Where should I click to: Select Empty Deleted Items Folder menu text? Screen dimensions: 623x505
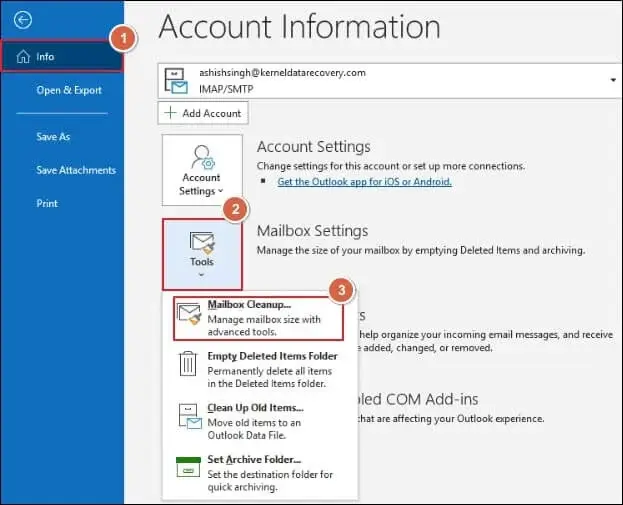point(272,356)
